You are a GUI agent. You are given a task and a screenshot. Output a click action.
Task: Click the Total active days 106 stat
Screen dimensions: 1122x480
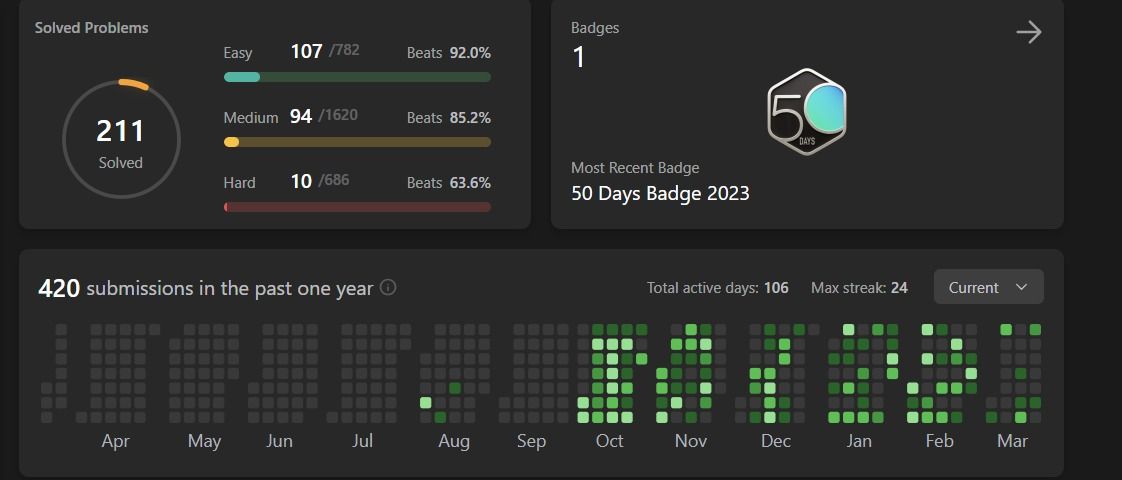coord(717,288)
